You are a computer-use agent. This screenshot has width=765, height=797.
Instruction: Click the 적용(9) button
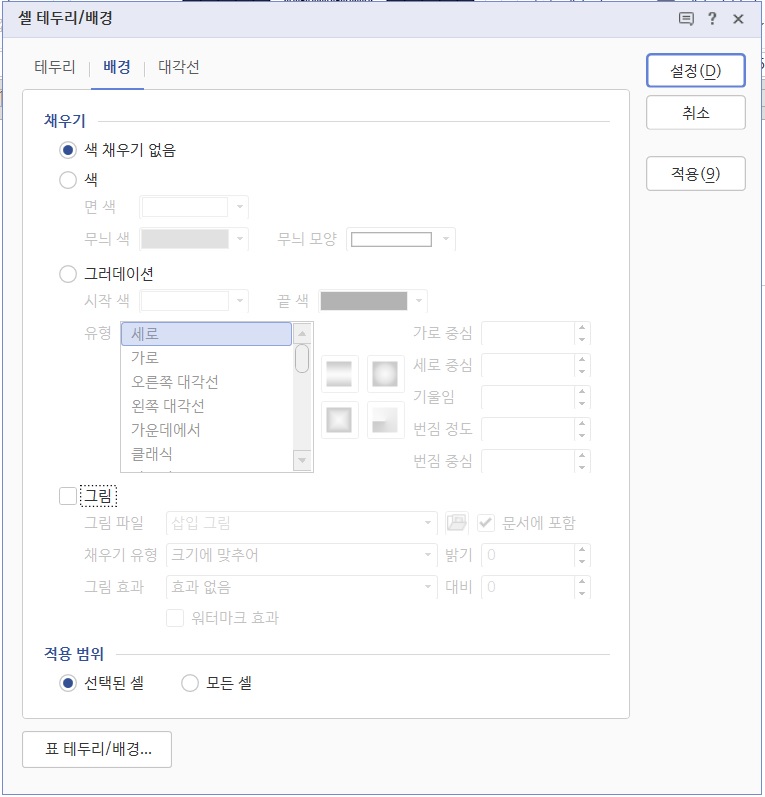point(695,174)
